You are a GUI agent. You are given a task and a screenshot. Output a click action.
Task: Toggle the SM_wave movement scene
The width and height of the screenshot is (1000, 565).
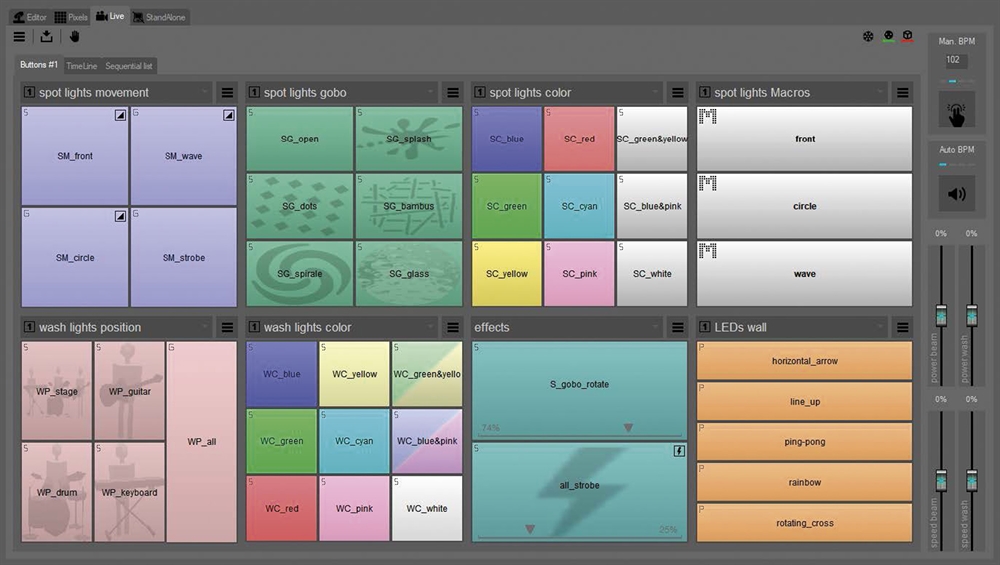tap(183, 156)
